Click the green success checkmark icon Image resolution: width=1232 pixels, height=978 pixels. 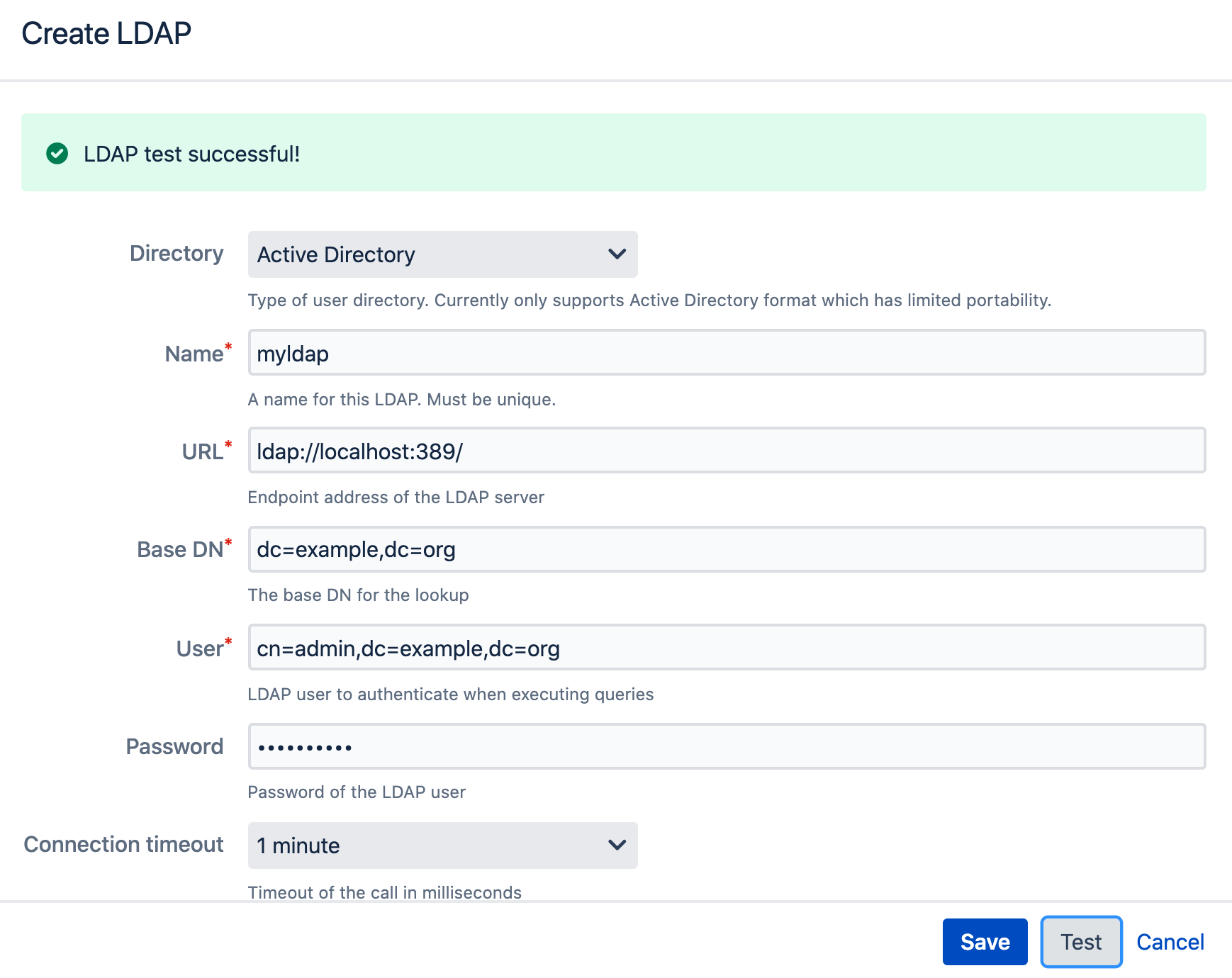[57, 153]
